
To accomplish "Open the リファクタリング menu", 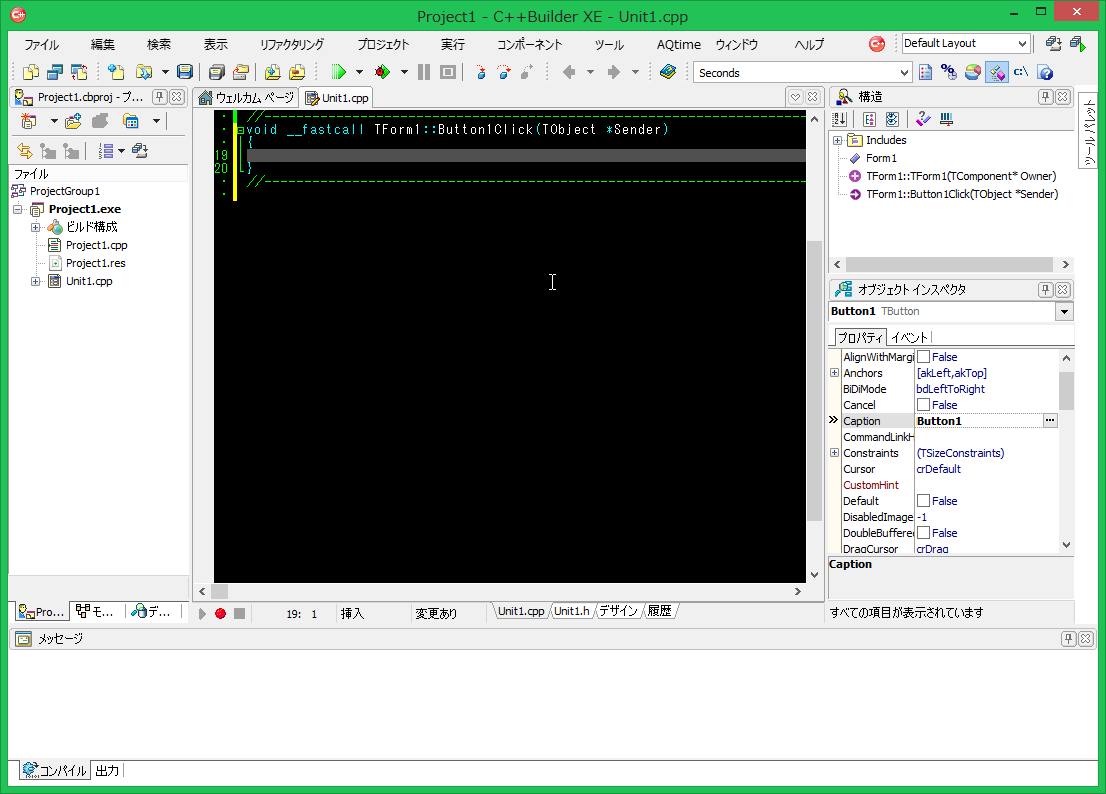I will coord(291,45).
